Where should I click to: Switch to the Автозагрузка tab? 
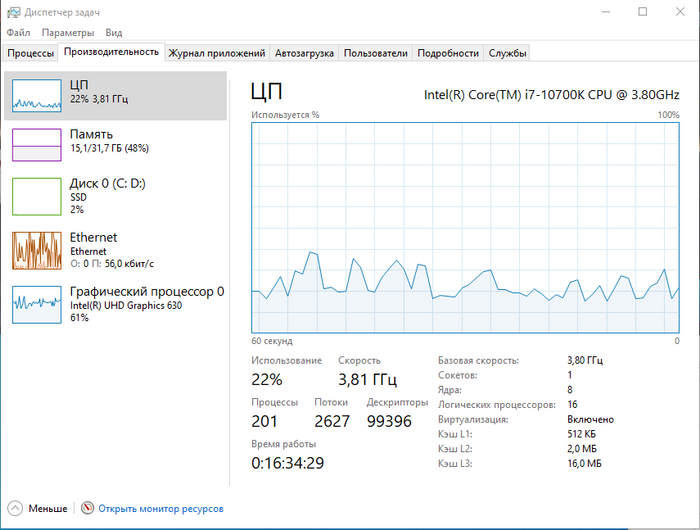pos(304,53)
